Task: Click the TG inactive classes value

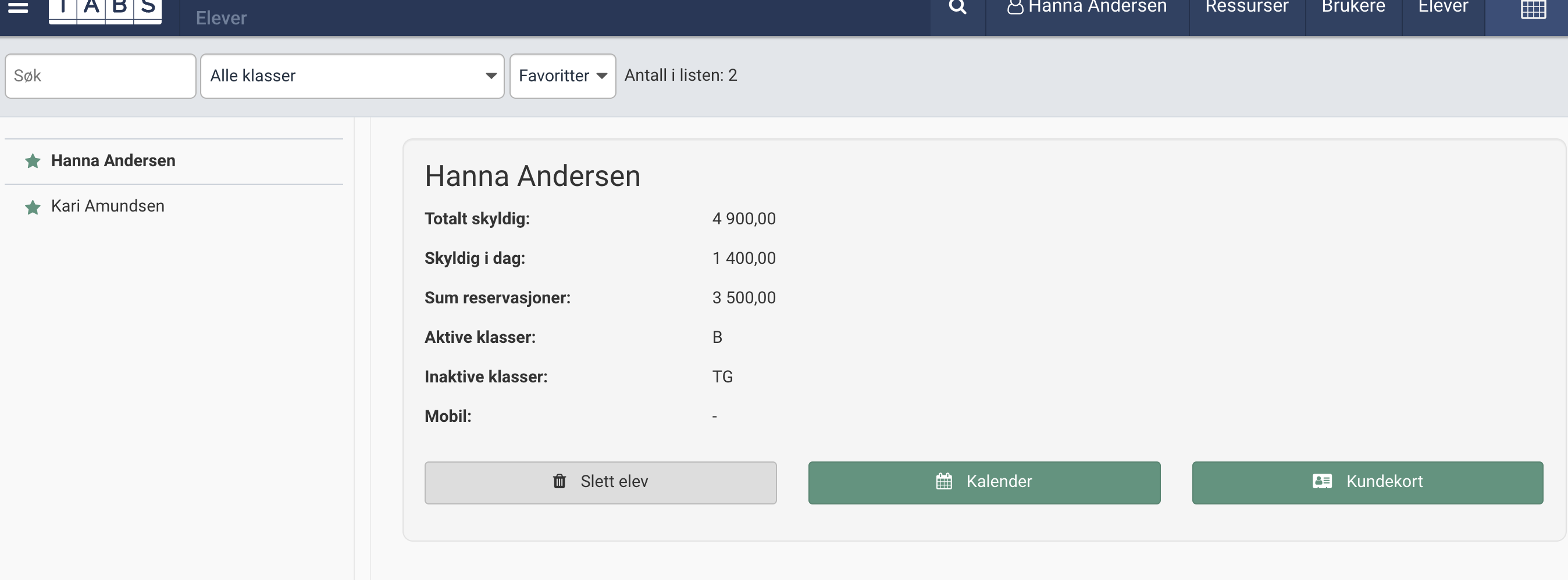Action: click(x=722, y=377)
